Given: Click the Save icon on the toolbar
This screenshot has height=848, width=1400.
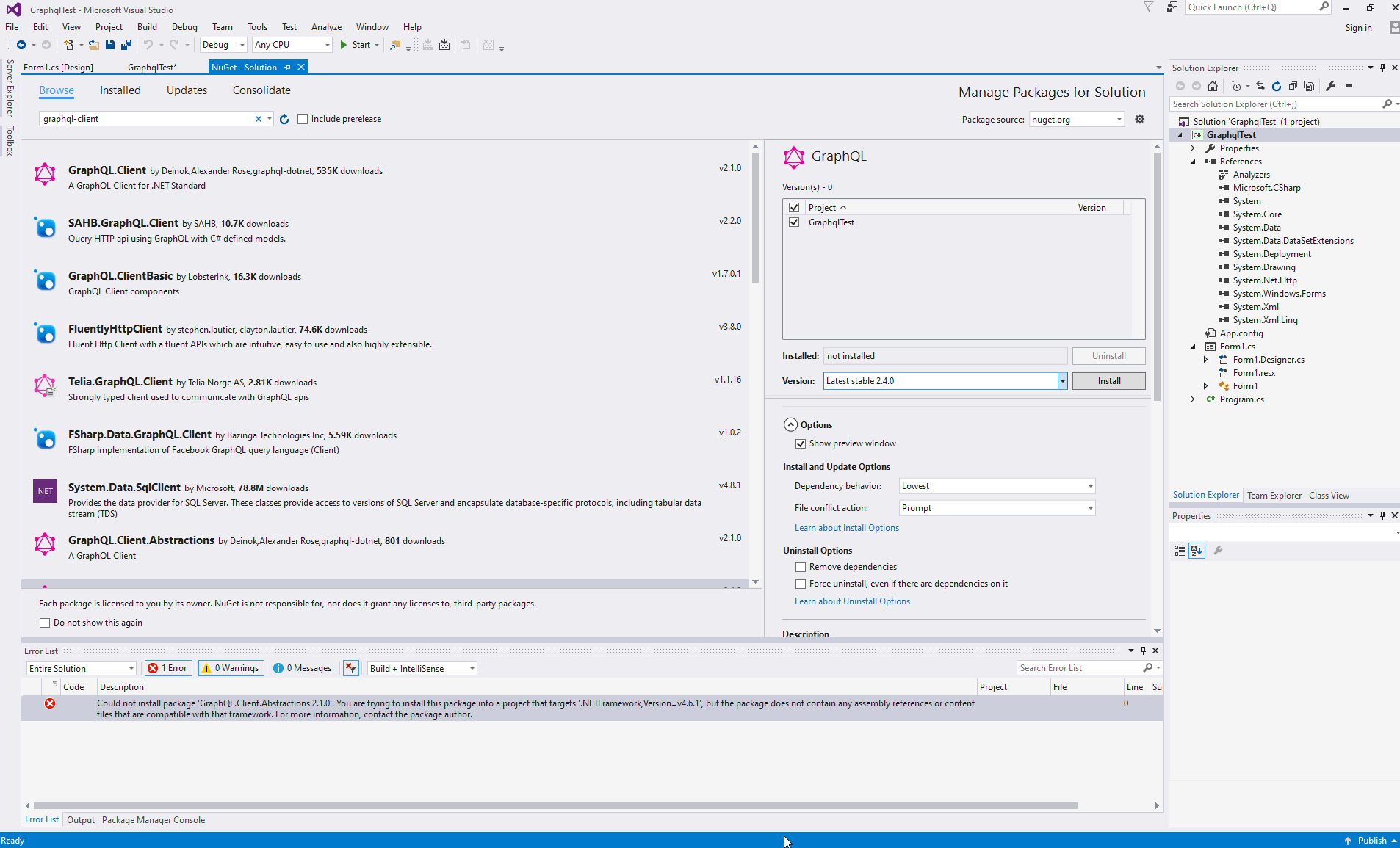Looking at the screenshot, I should tap(109, 45).
